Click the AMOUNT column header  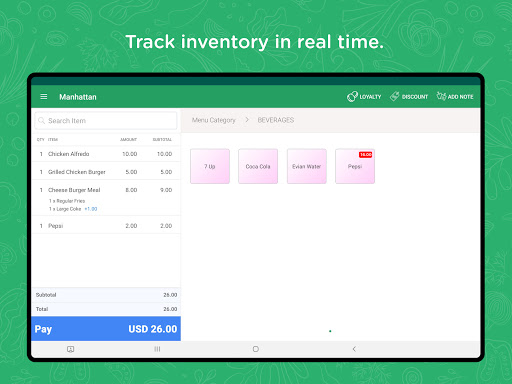[x=129, y=139]
